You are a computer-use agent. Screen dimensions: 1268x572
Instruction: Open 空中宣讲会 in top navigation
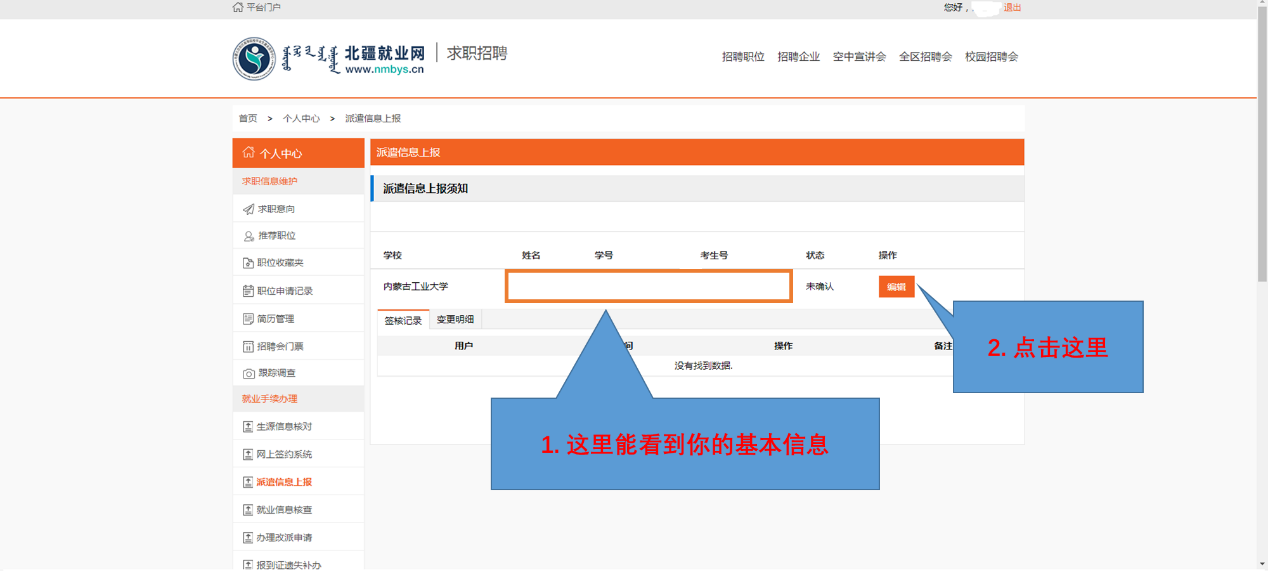pyautogui.click(x=859, y=57)
